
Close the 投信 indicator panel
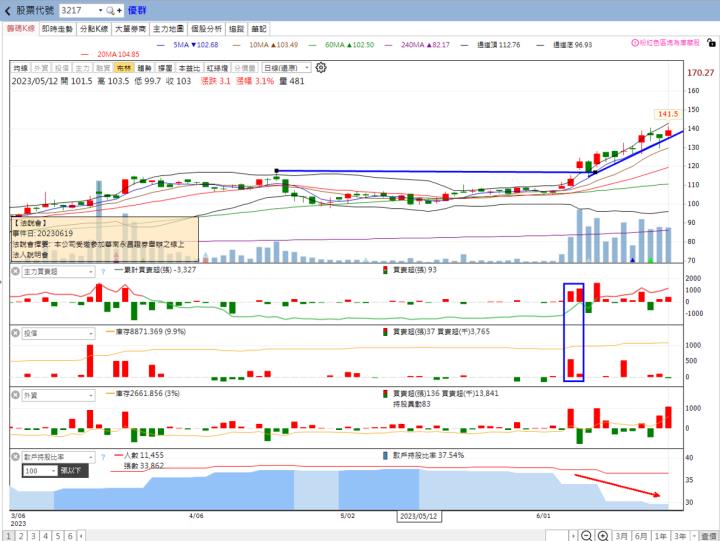tap(15, 333)
